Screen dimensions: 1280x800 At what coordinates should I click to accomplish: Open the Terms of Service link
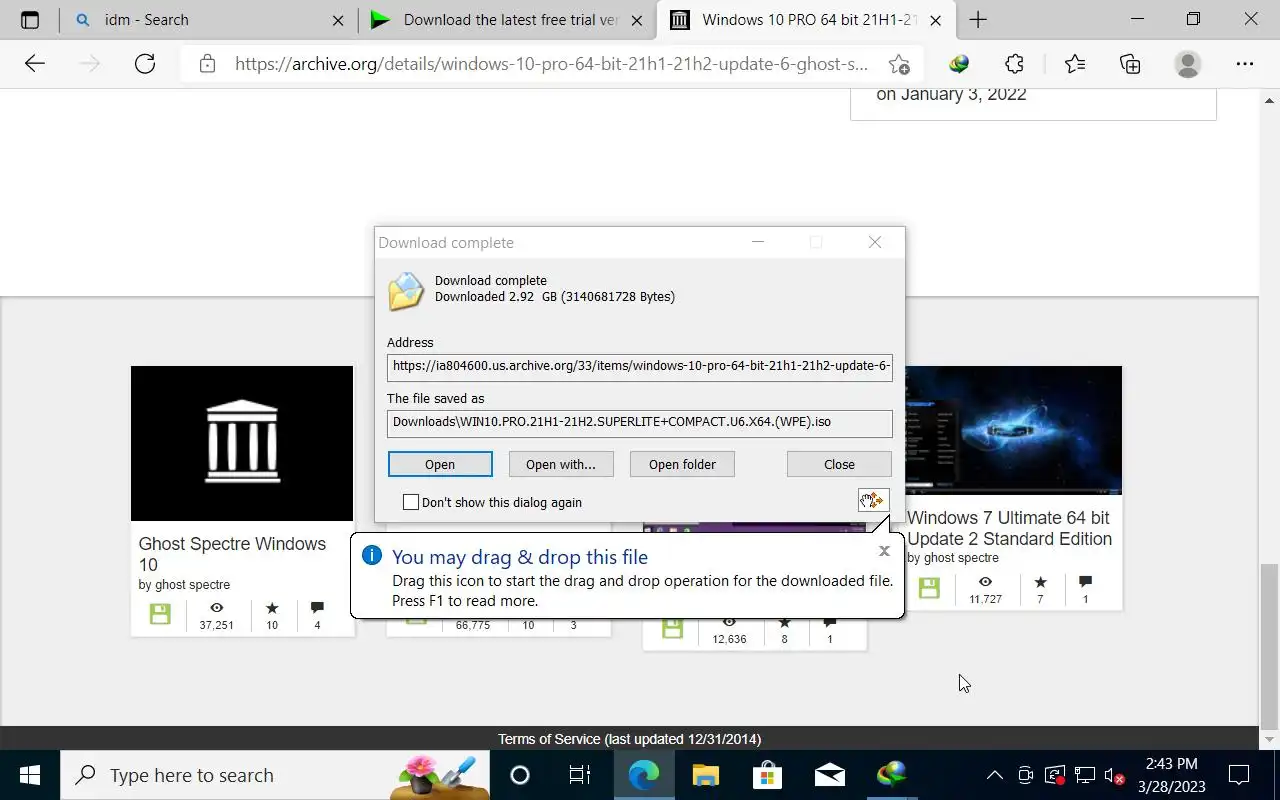[549, 739]
